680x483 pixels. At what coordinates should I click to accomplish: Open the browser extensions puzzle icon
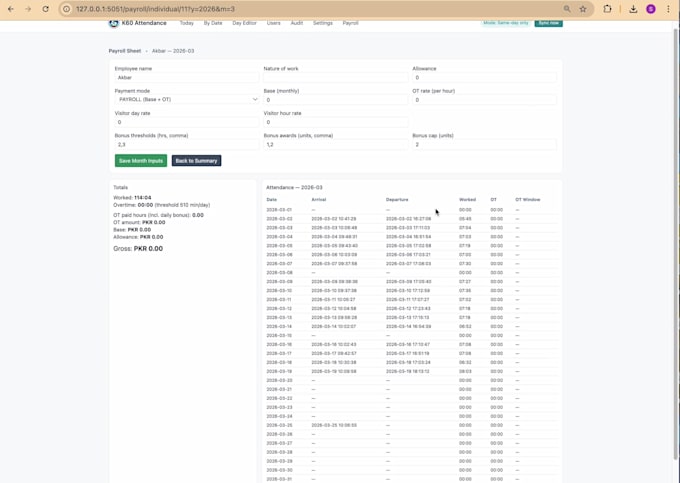(607, 9)
